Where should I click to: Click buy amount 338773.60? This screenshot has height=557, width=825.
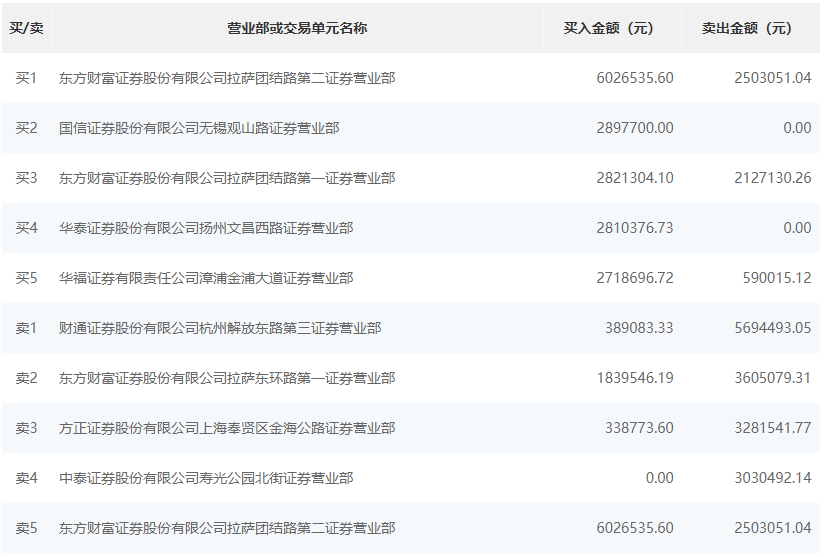[x=639, y=428]
